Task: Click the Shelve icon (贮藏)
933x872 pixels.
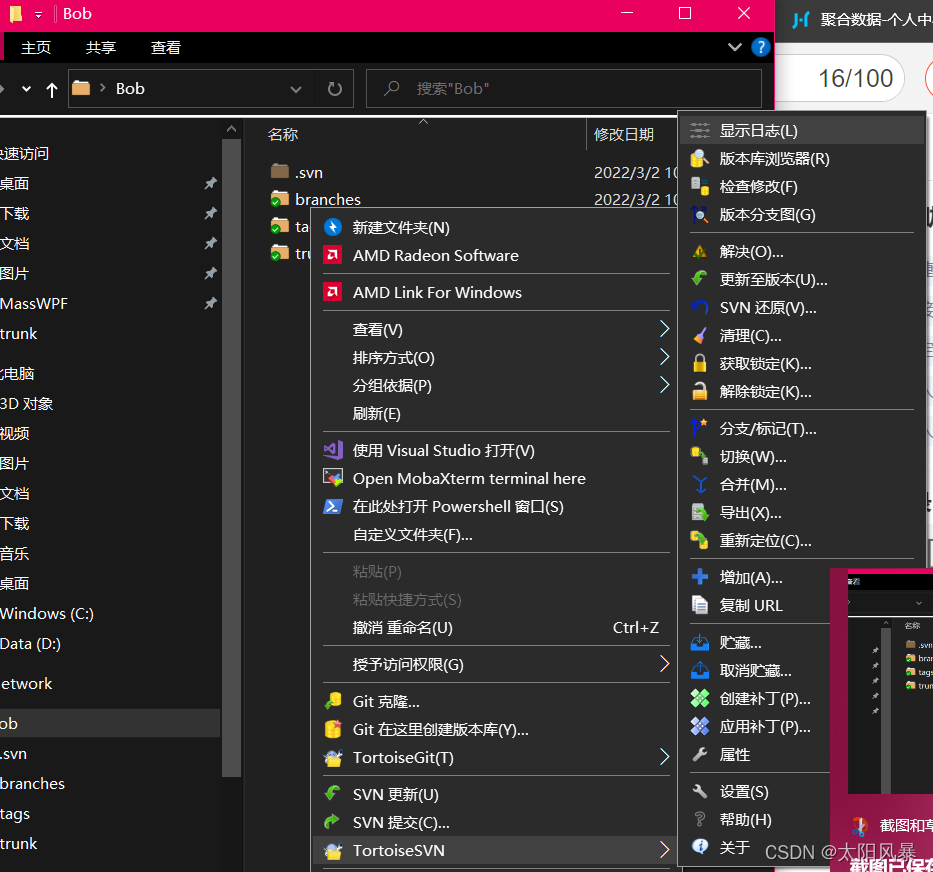Action: [x=700, y=643]
